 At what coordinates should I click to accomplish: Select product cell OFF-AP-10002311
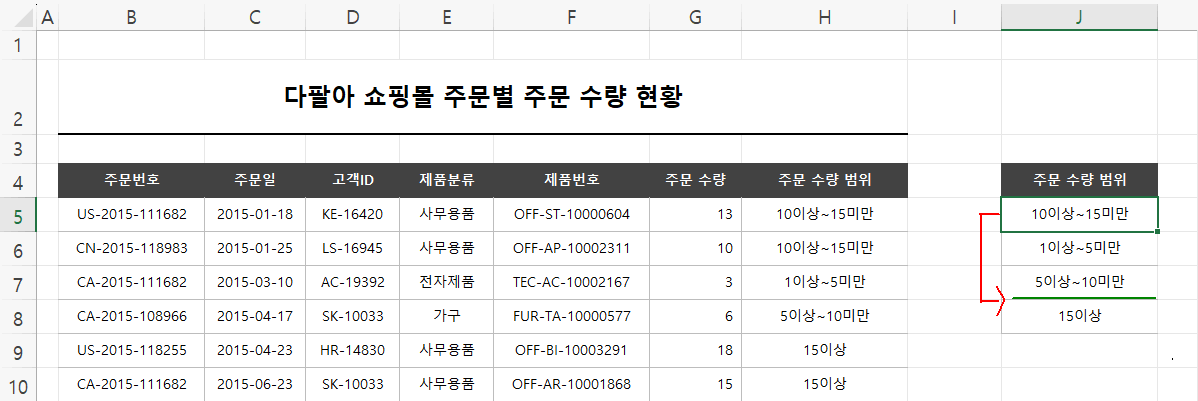pyautogui.click(x=571, y=248)
